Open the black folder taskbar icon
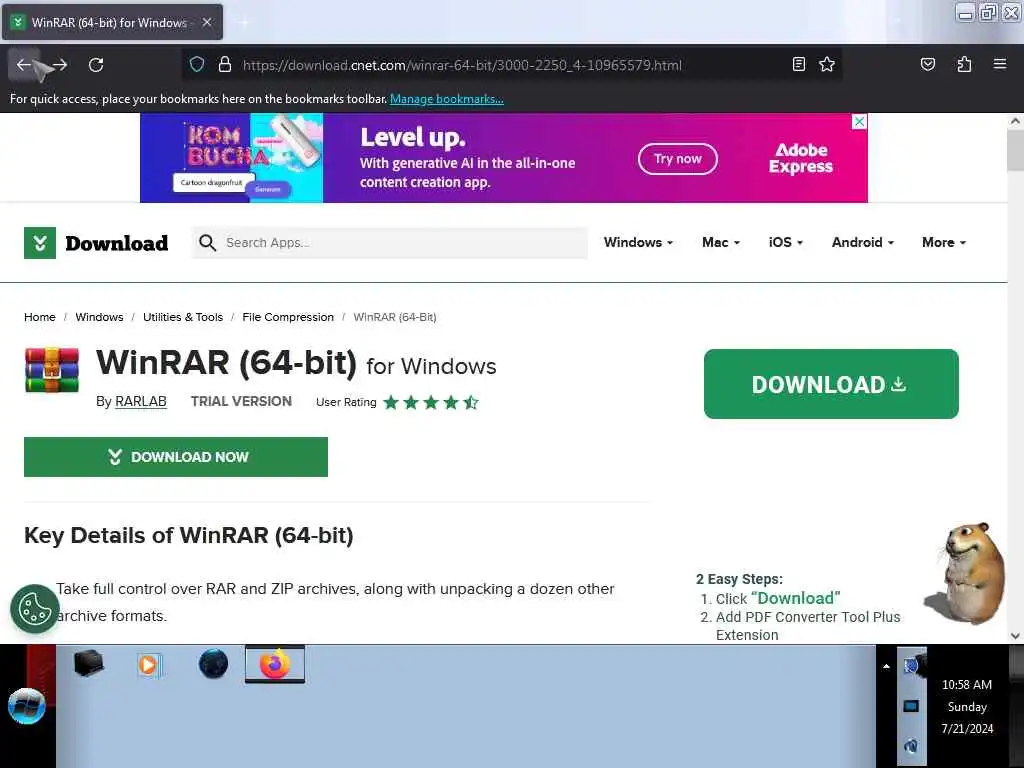Viewport: 1024px width, 768px height. tap(89, 665)
